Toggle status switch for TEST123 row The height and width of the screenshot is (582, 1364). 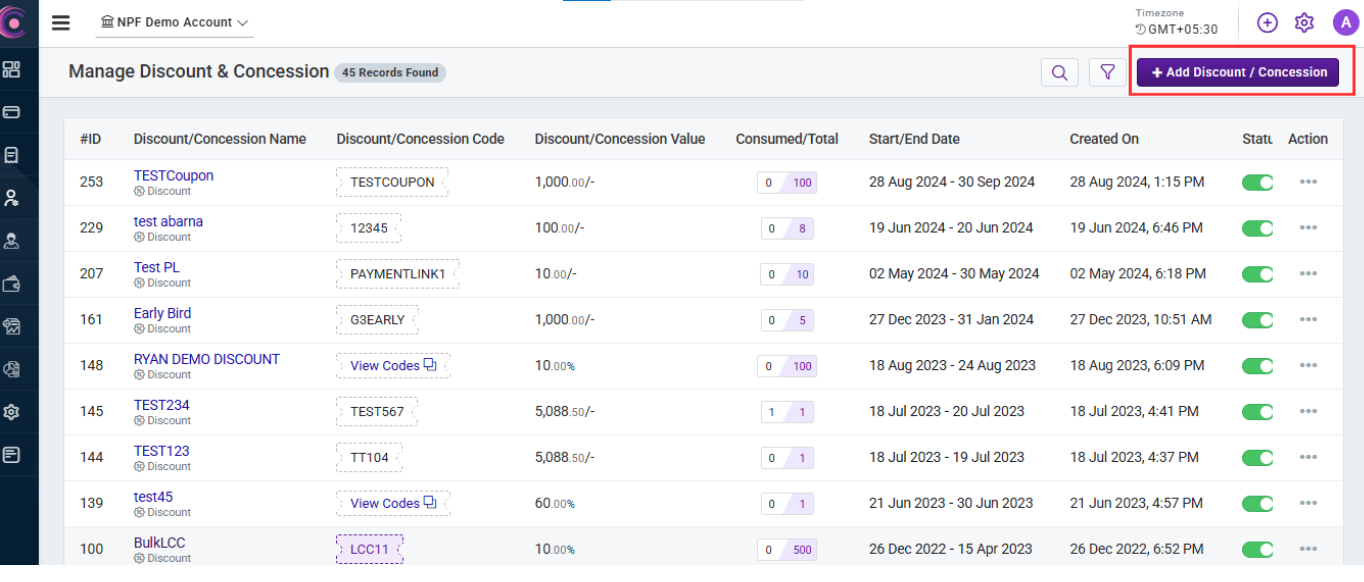[x=1257, y=458]
